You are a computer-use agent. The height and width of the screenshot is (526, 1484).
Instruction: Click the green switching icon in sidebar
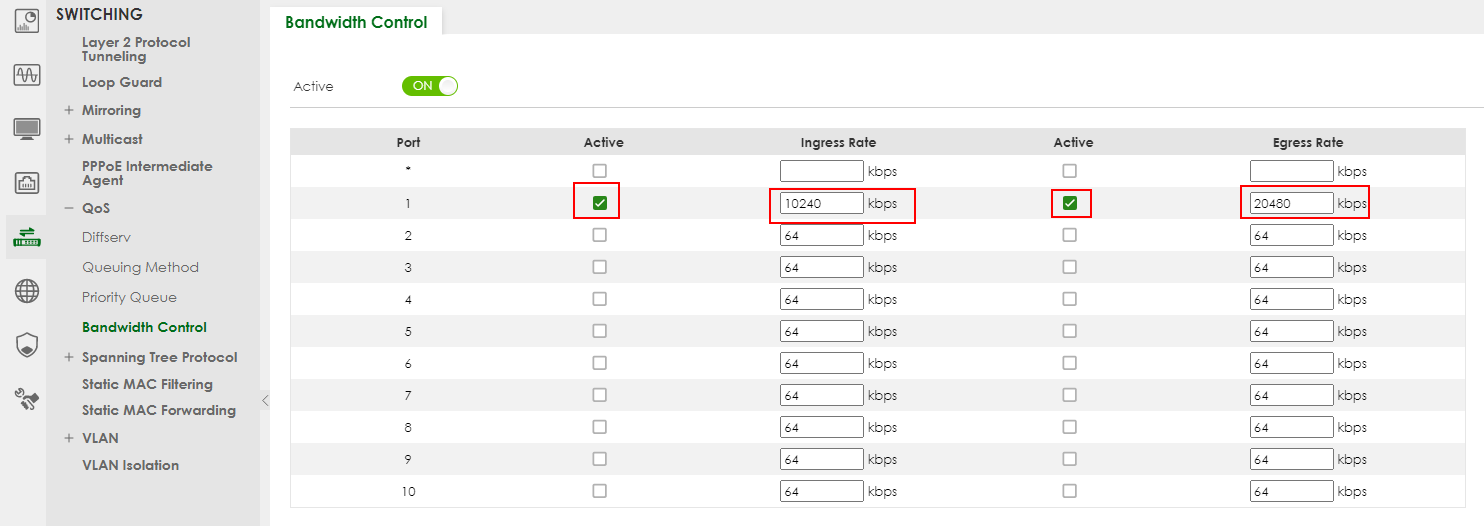(x=26, y=237)
